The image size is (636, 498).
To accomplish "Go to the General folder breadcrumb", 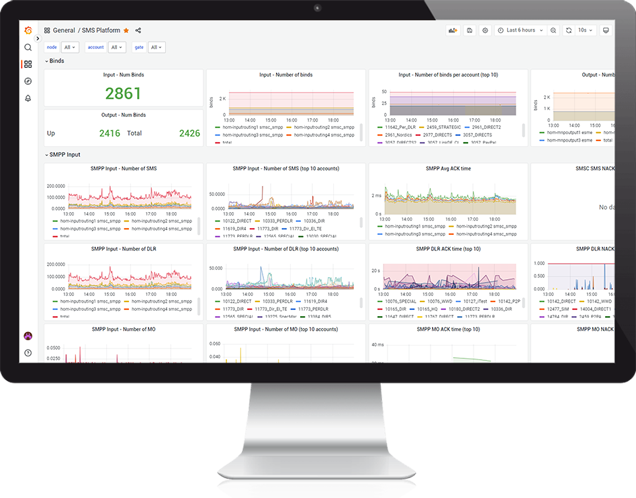I will (64, 30).
